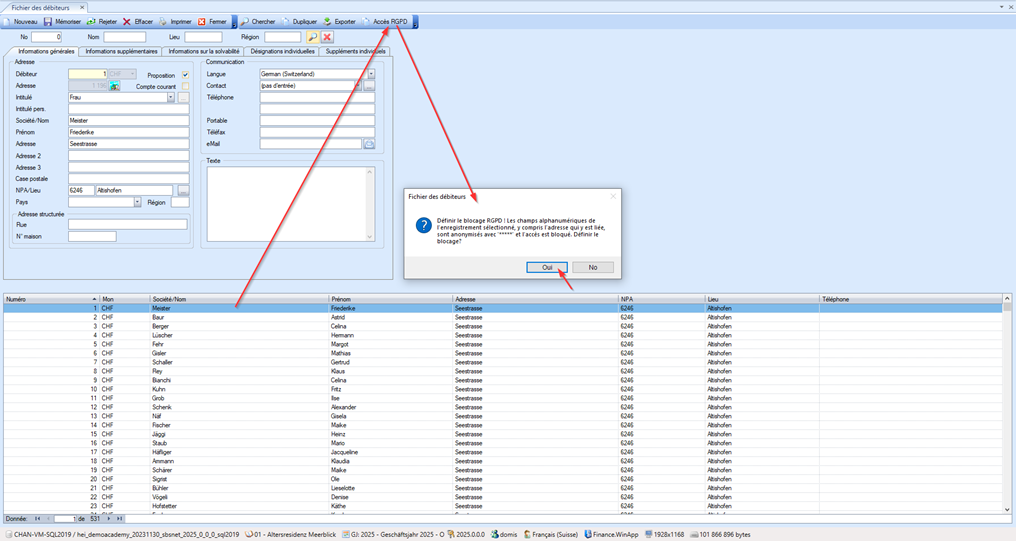Confirm blocking with Oui button
This screenshot has width=1016, height=541.
pyautogui.click(x=547, y=267)
